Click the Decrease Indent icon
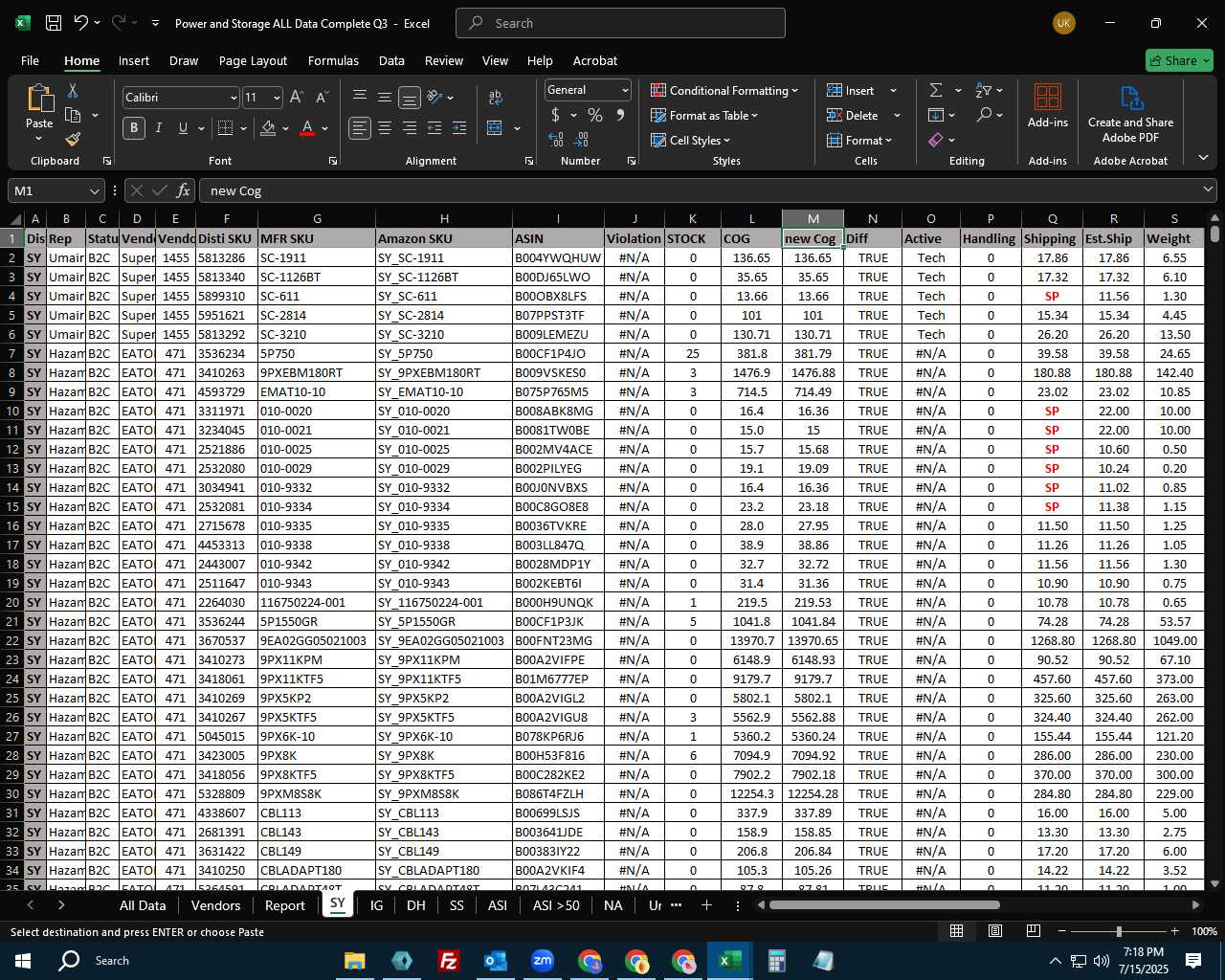Viewport: 1225px width, 980px height. tap(434, 128)
